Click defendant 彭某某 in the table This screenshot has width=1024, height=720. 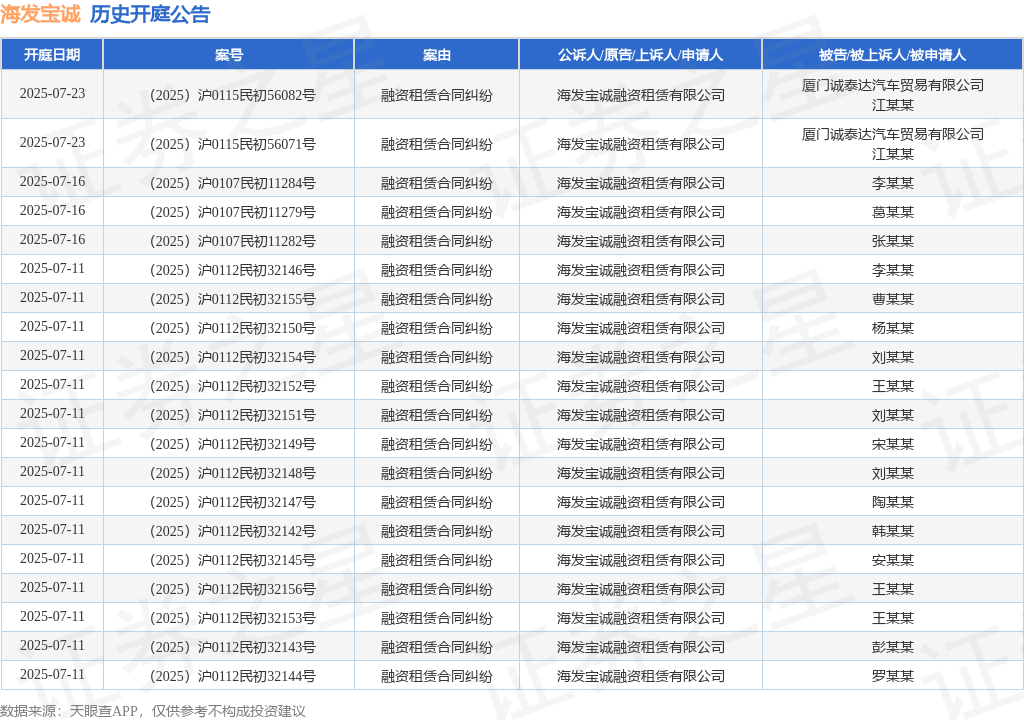click(893, 647)
